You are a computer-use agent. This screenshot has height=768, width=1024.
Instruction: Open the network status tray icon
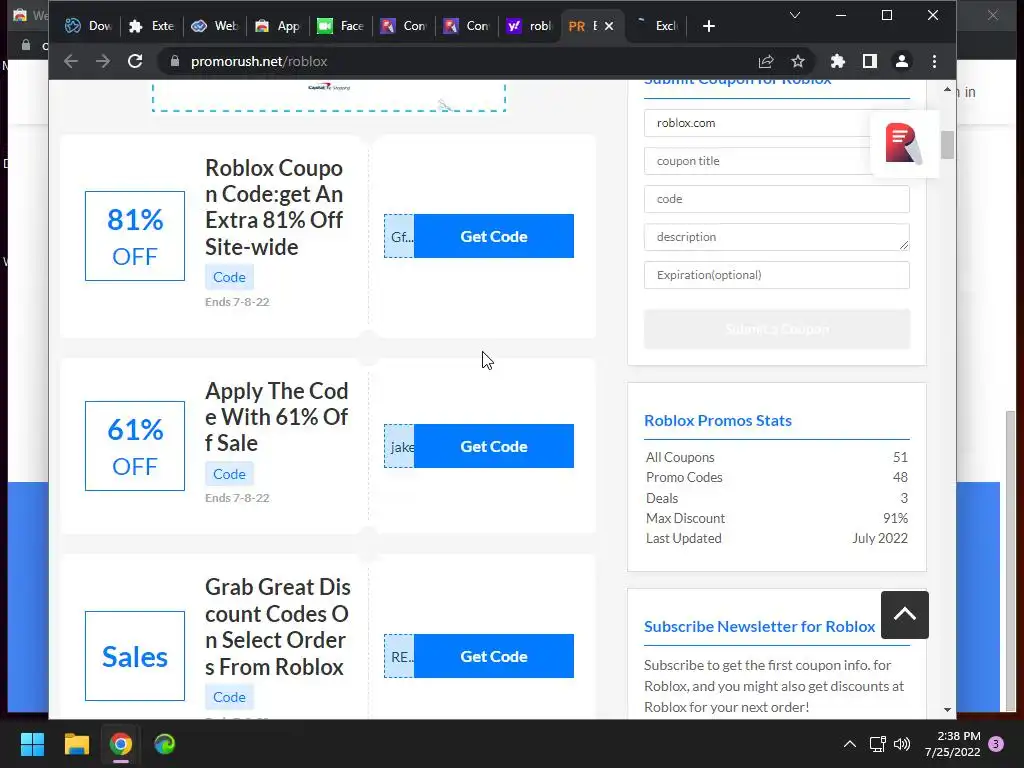877,744
